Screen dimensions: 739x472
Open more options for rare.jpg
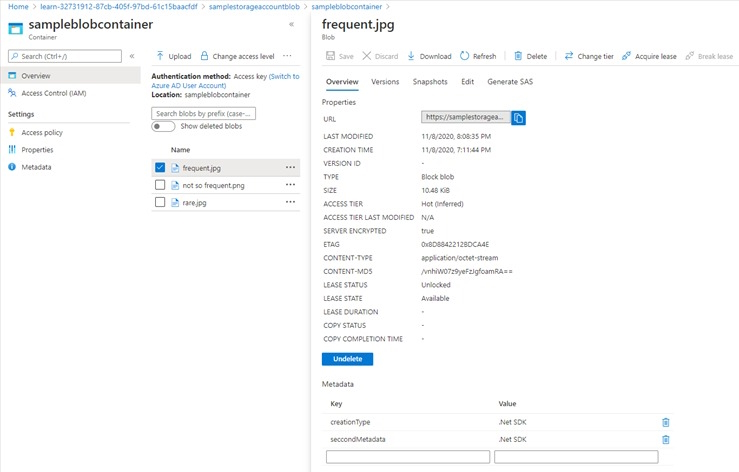(x=290, y=202)
